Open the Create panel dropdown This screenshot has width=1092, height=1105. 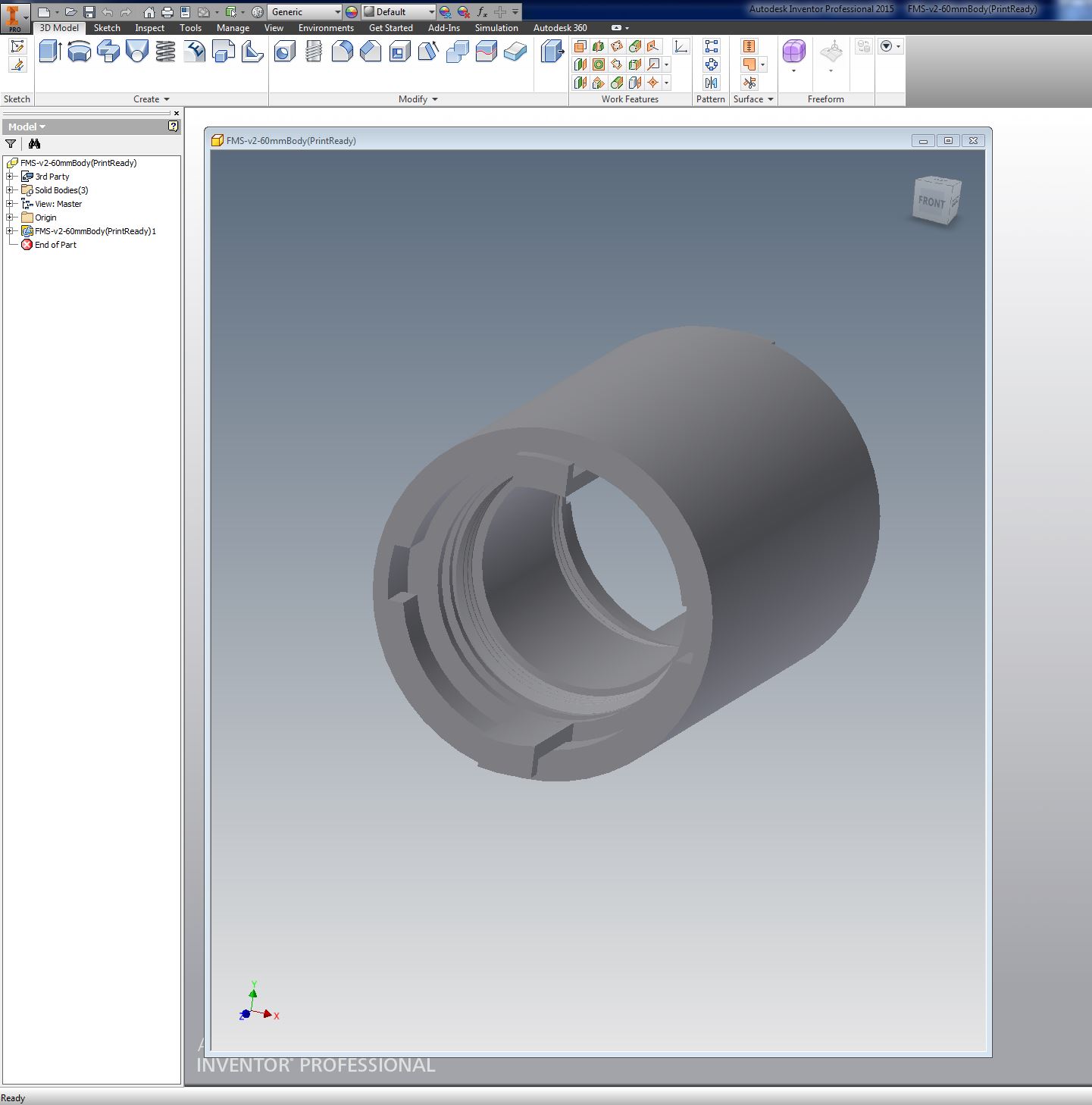click(152, 99)
